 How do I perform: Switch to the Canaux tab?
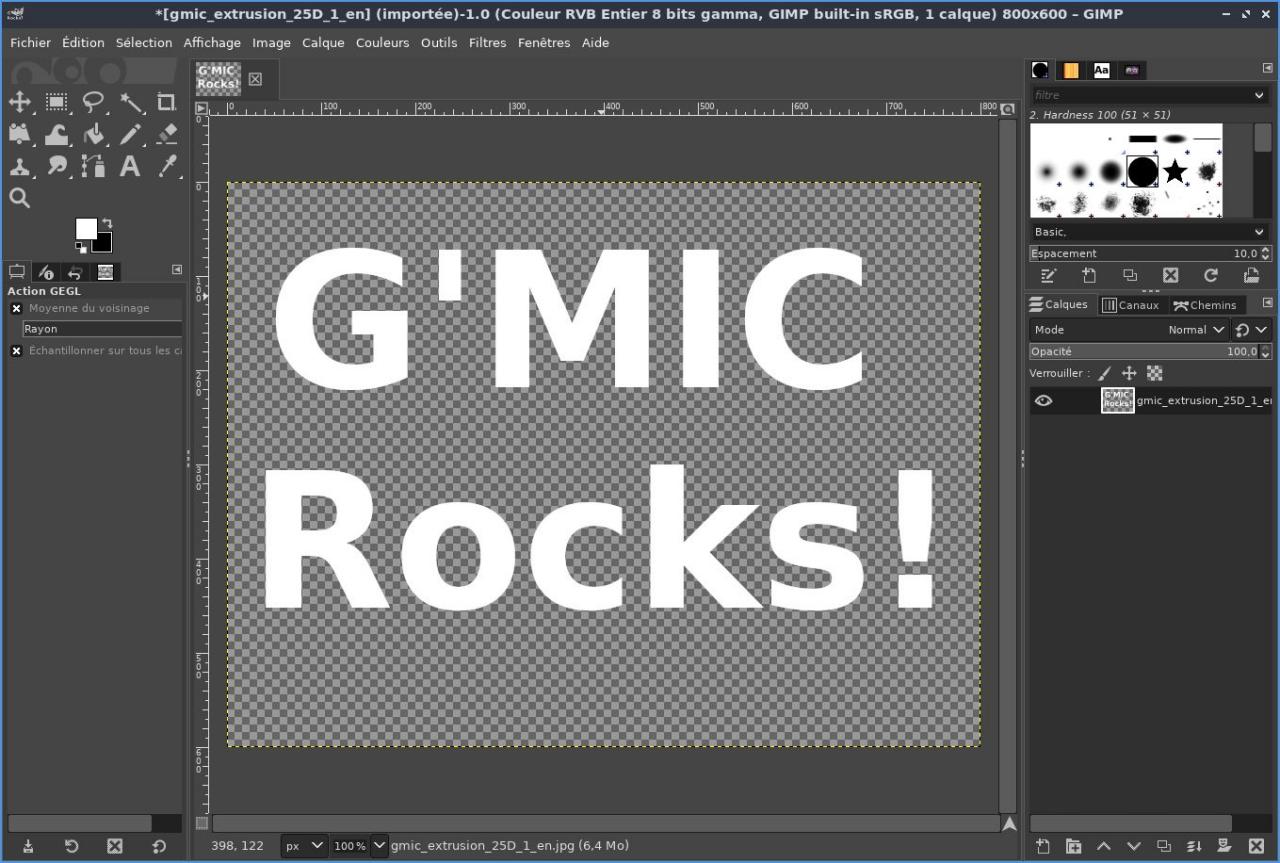(x=1130, y=305)
